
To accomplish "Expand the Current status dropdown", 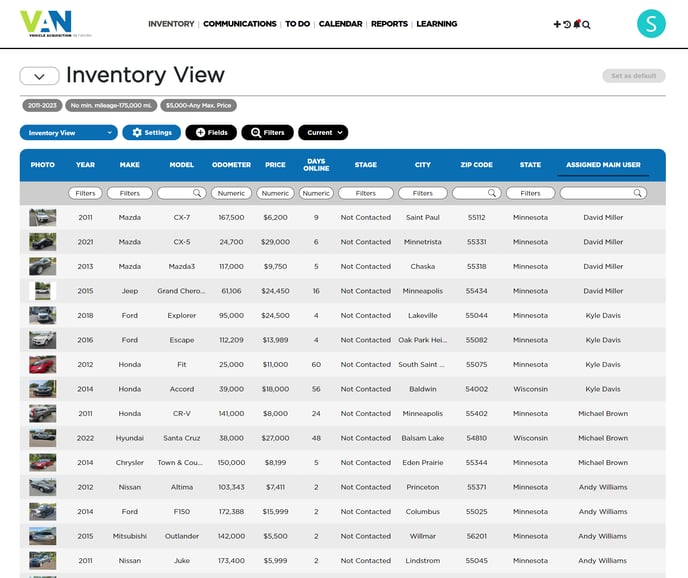I will [x=322, y=133].
